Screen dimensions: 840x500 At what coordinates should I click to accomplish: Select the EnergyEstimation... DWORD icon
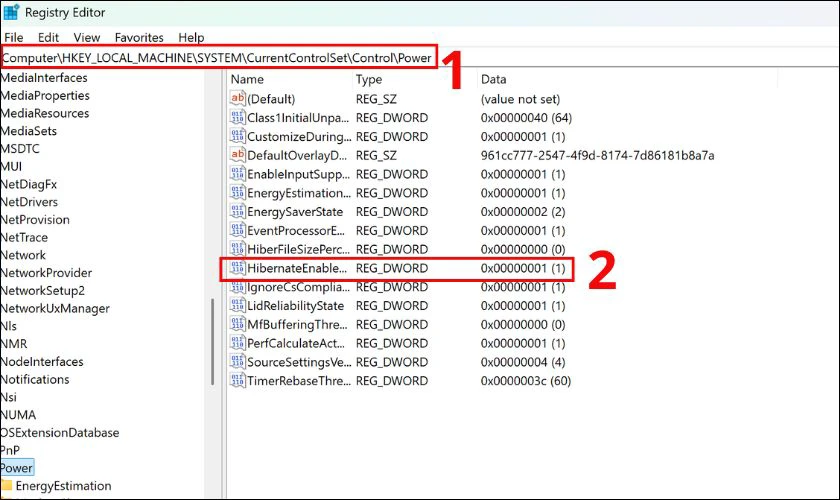[237, 192]
